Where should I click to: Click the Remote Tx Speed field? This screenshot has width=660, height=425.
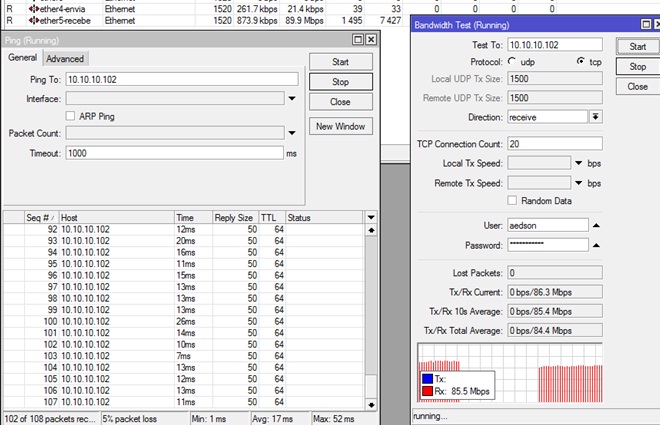539,183
